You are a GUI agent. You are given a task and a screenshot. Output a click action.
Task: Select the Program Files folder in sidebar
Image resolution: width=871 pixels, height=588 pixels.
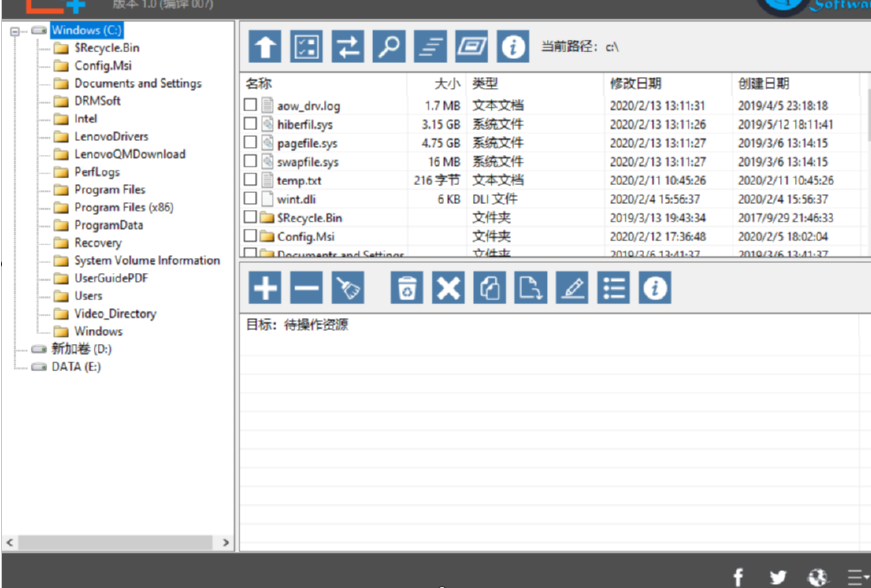coord(110,189)
